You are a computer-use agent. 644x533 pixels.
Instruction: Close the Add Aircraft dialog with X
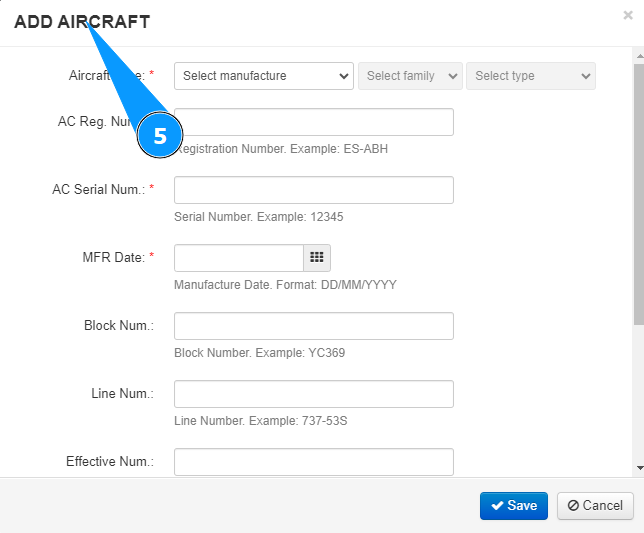coord(627,15)
